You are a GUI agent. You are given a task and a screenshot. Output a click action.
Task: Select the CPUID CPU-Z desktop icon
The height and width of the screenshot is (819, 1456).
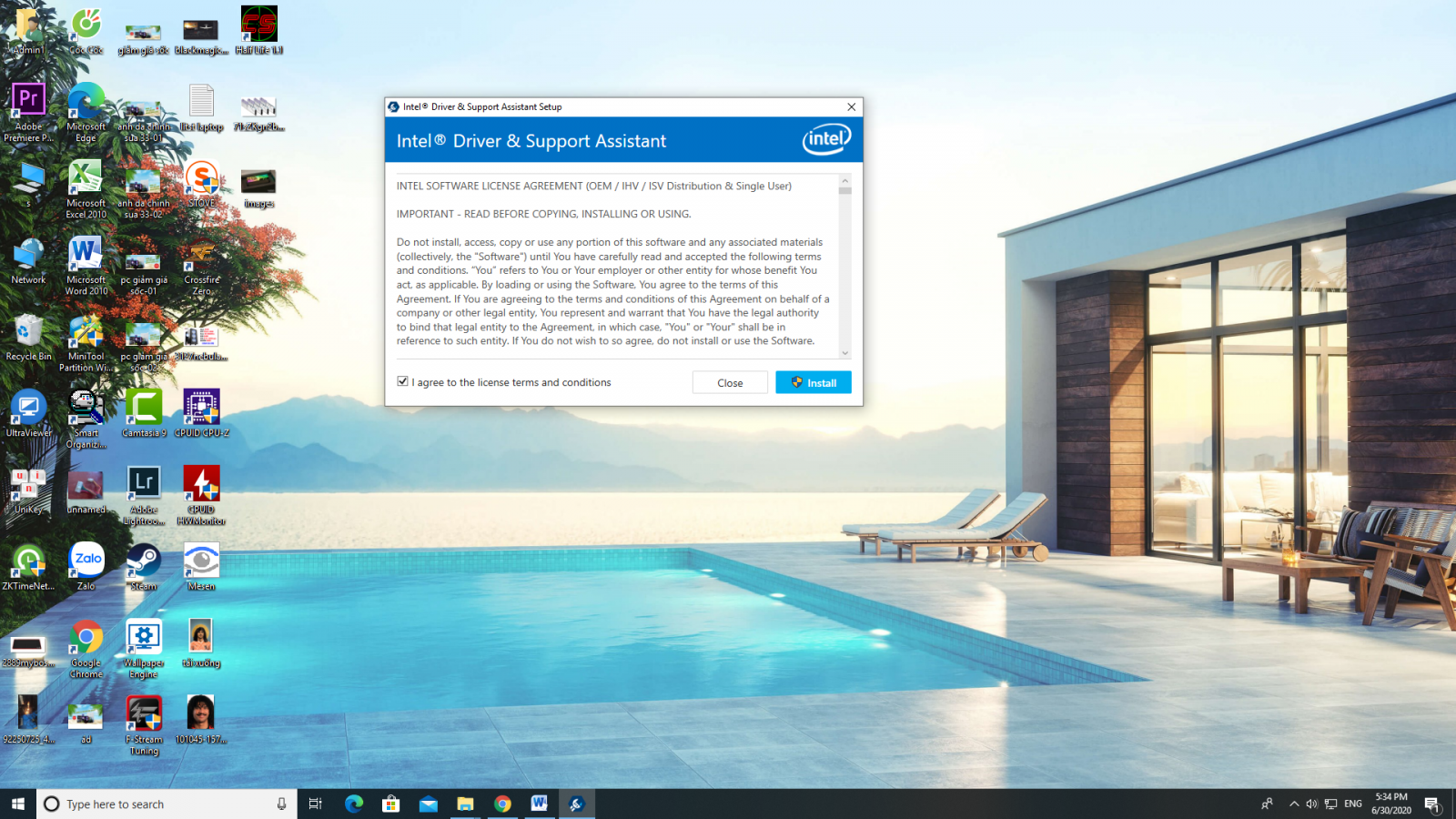pos(201,413)
